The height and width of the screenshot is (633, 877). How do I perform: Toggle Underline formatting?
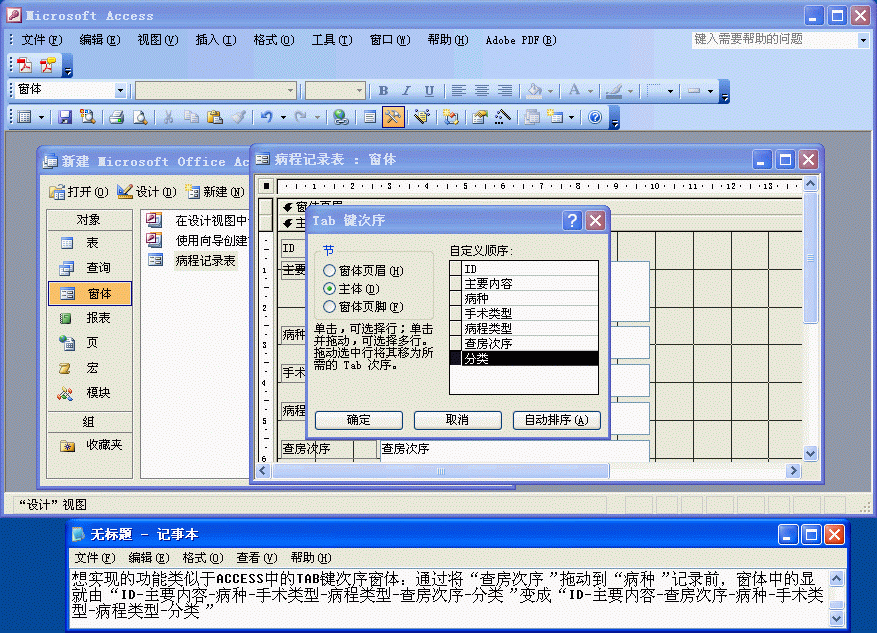pyautogui.click(x=429, y=91)
